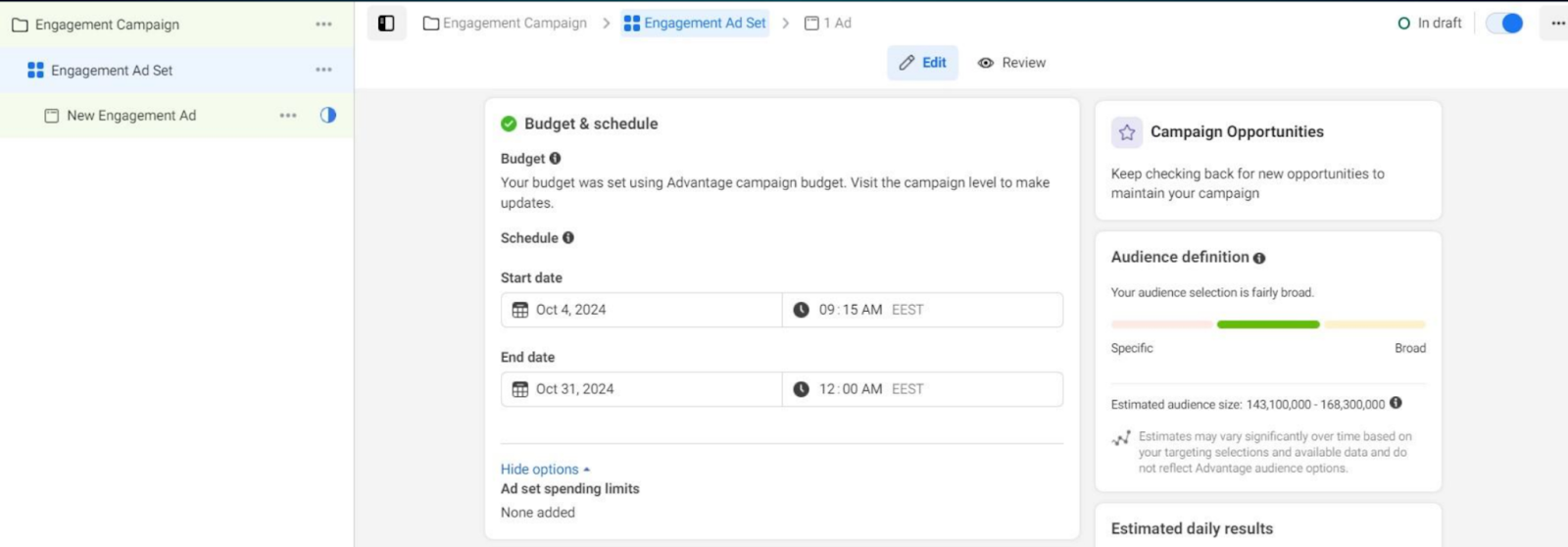Click the Budget info icon
The height and width of the screenshot is (547, 1568).
[x=555, y=159]
